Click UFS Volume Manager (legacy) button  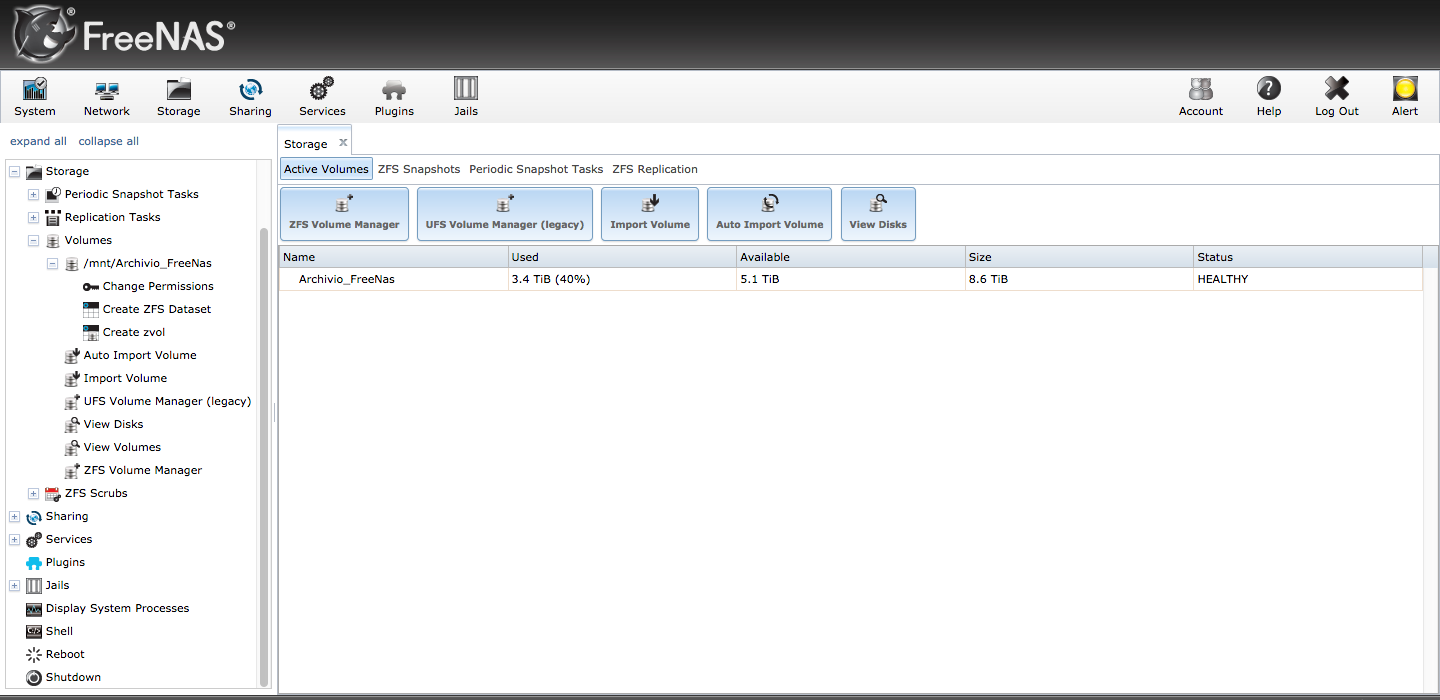pos(505,214)
